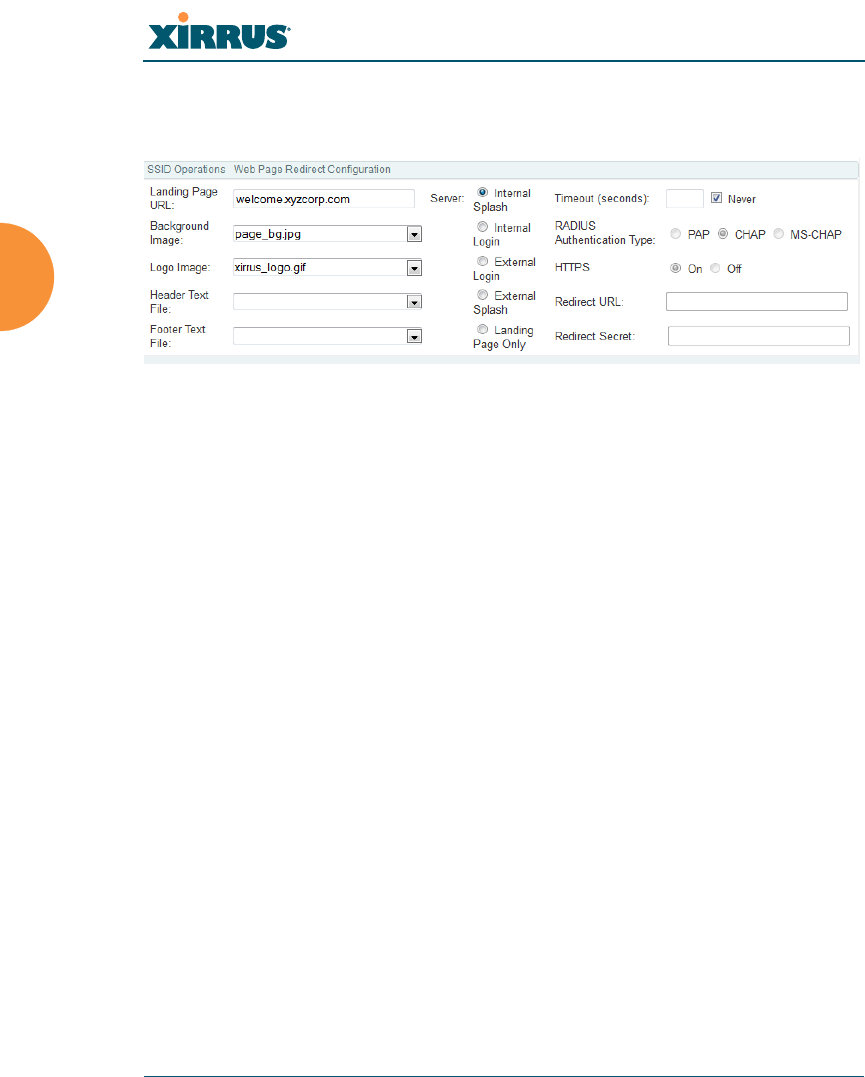The width and height of the screenshot is (865, 1077).
Task: Select the External Splash server option
Action: coord(483,295)
